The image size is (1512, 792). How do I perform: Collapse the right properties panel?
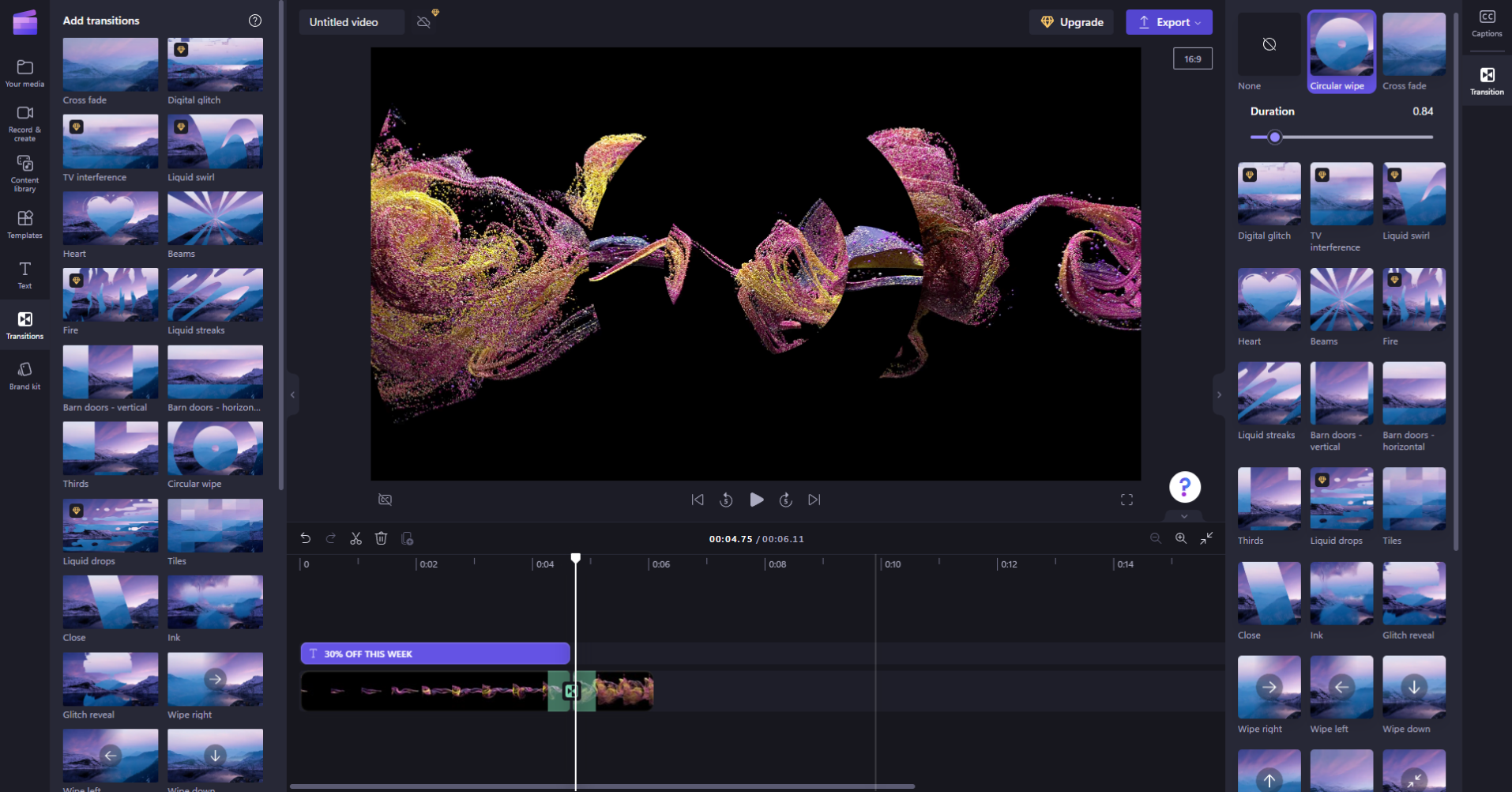tap(1219, 394)
